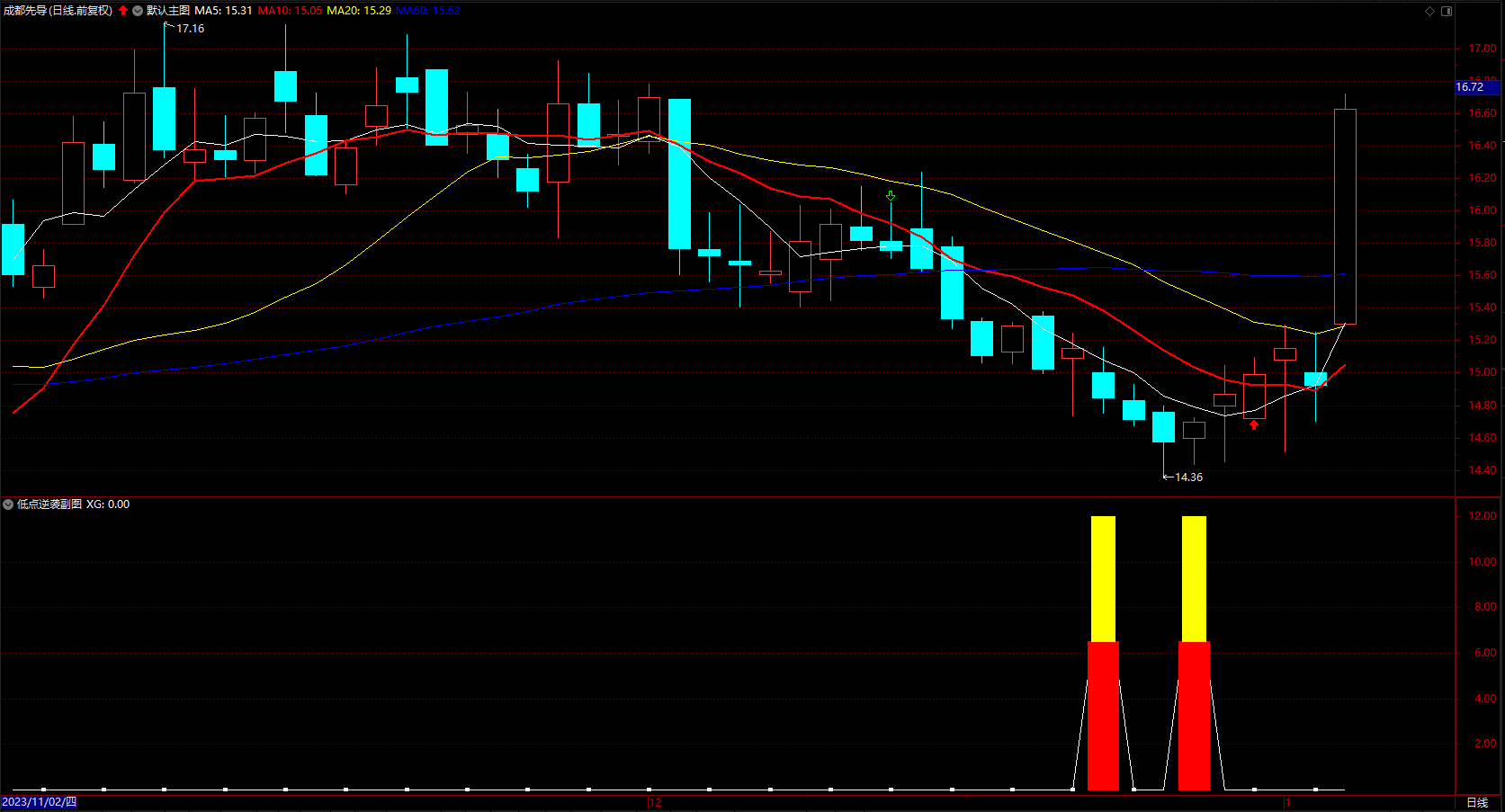Click the red up-arrow buy signal marker
The width and height of the screenshot is (1505, 812).
tap(1254, 424)
